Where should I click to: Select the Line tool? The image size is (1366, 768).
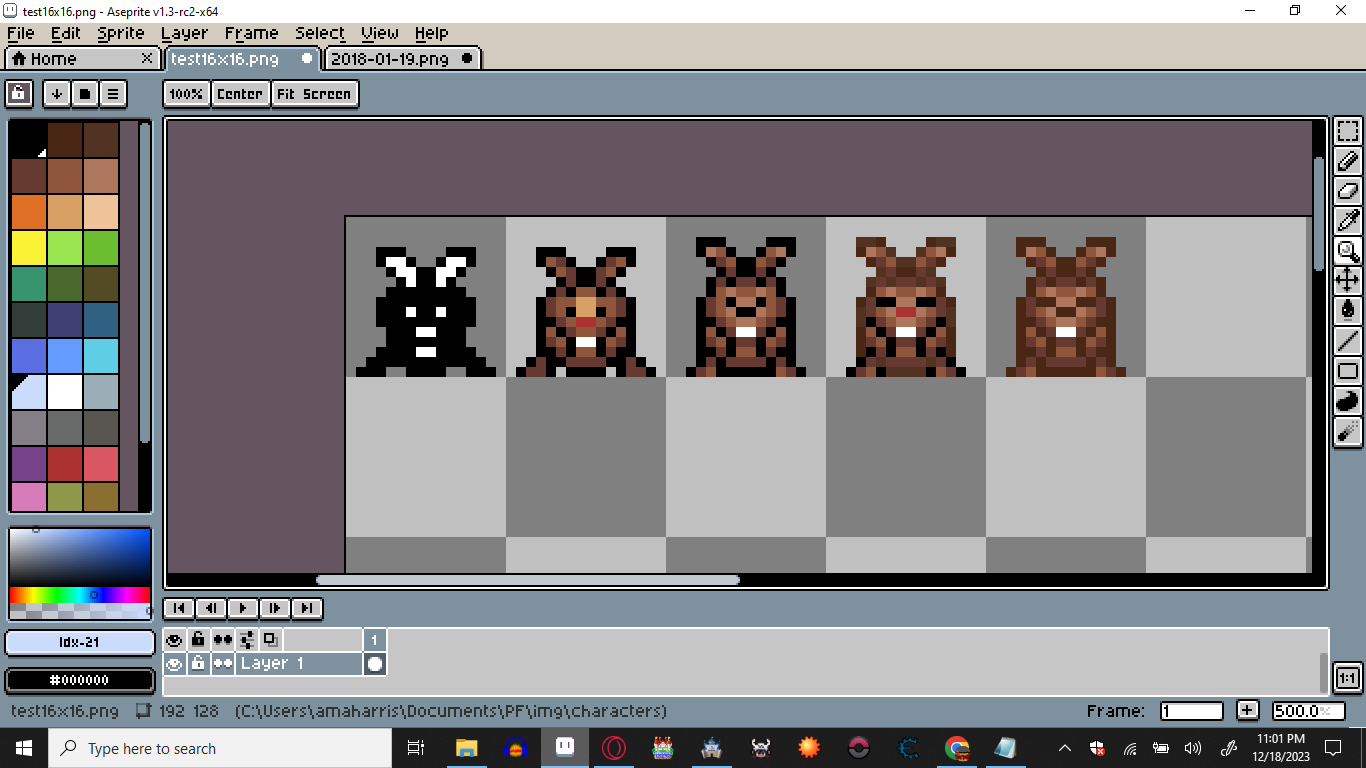(1347, 341)
